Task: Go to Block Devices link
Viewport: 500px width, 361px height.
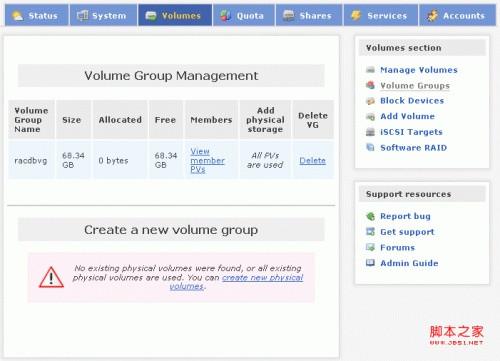Action: pos(412,101)
